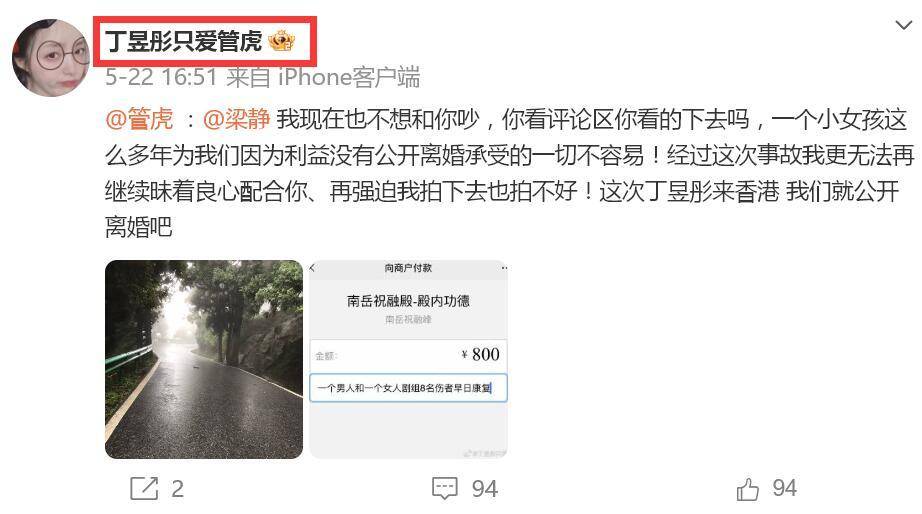Screen dimensions: 922x514
Task: Click the profile avatar with round glasses
Action: (51, 58)
